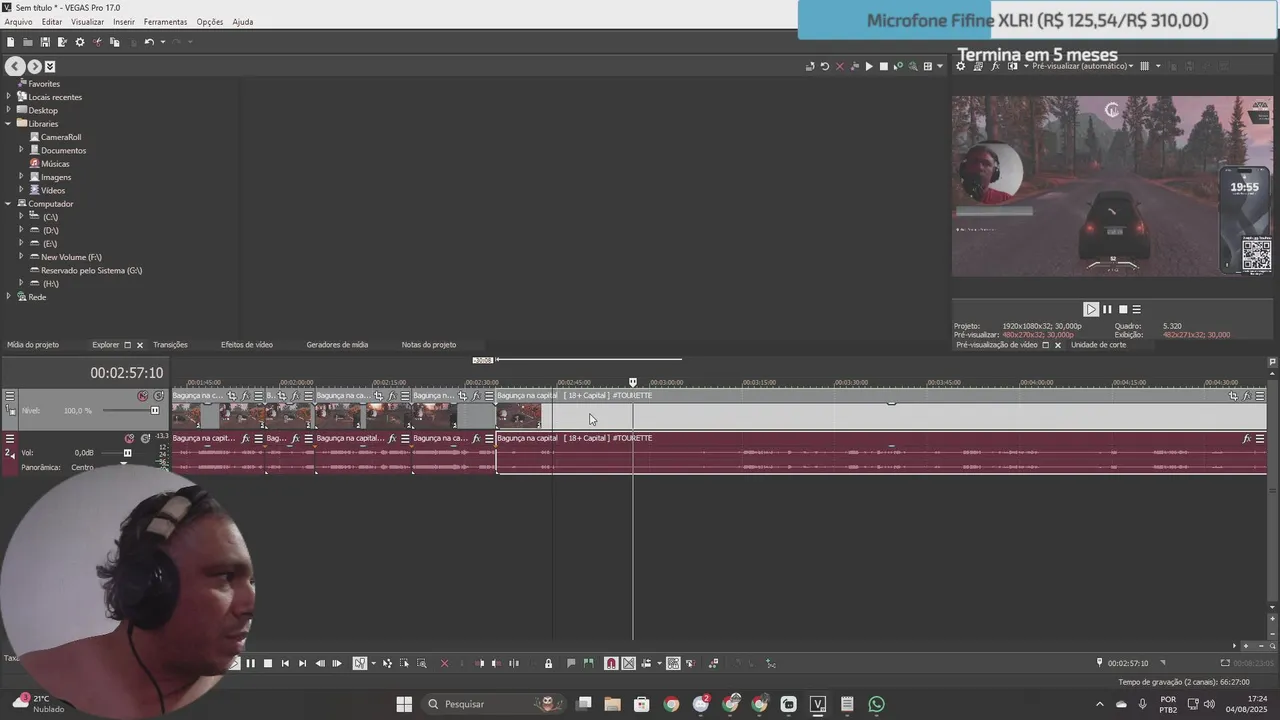The image size is (1280, 720).
Task: Open the Ferramentas menu
Action: (x=165, y=22)
